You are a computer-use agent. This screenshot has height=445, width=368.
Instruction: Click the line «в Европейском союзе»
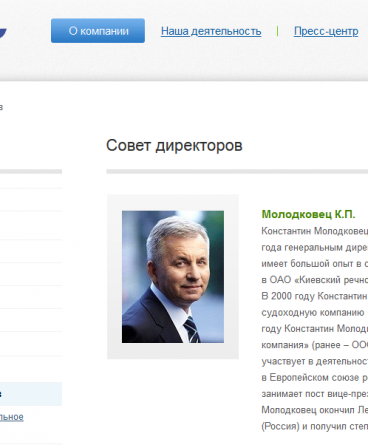(315, 378)
